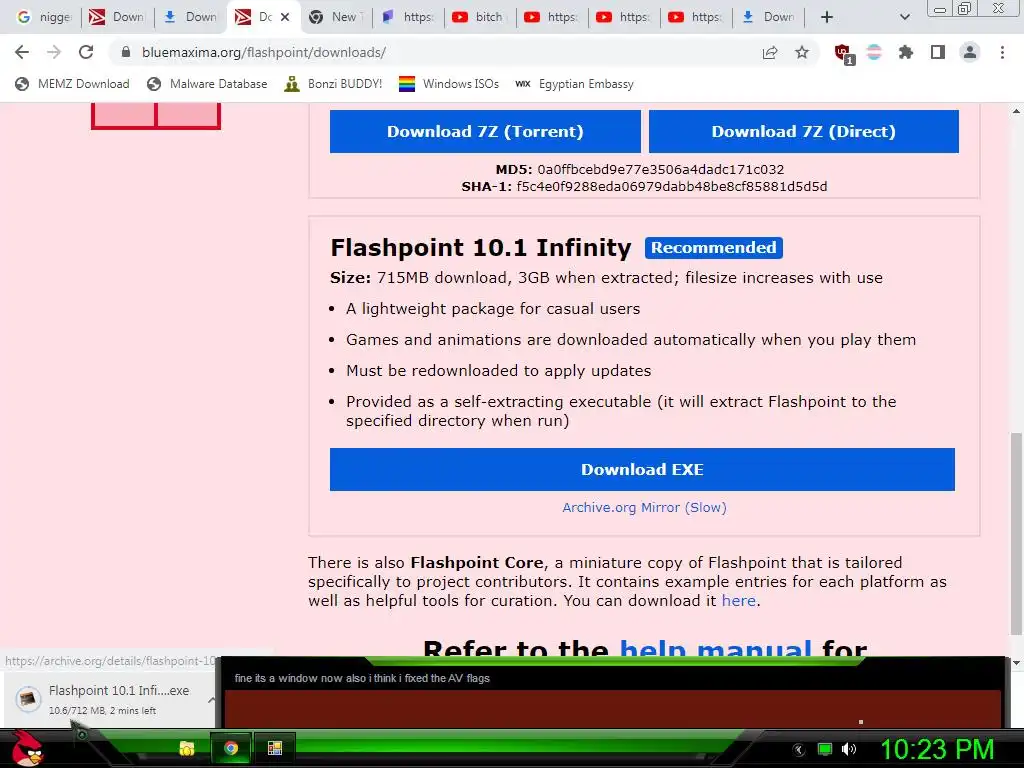Viewport: 1024px width, 768px height.
Task: Show hidden system tray icons arrow
Action: tap(799, 750)
